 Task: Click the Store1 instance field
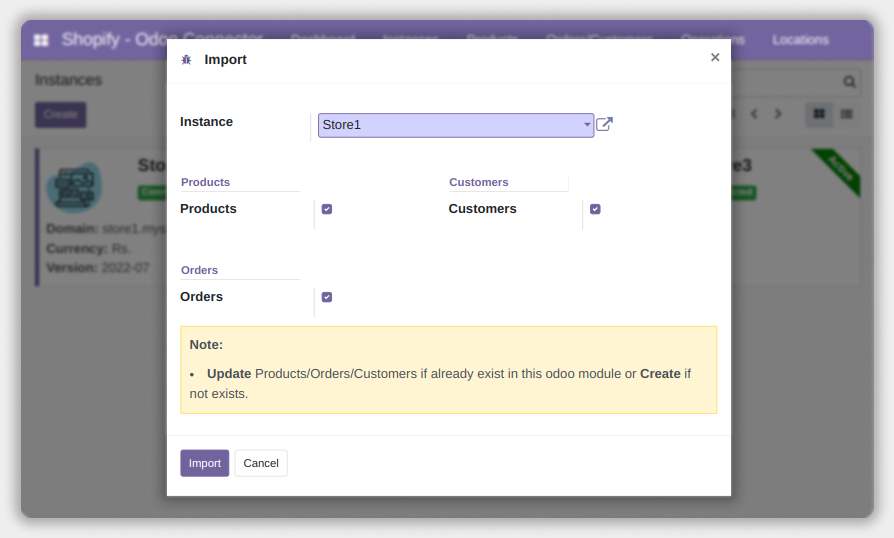pos(456,125)
